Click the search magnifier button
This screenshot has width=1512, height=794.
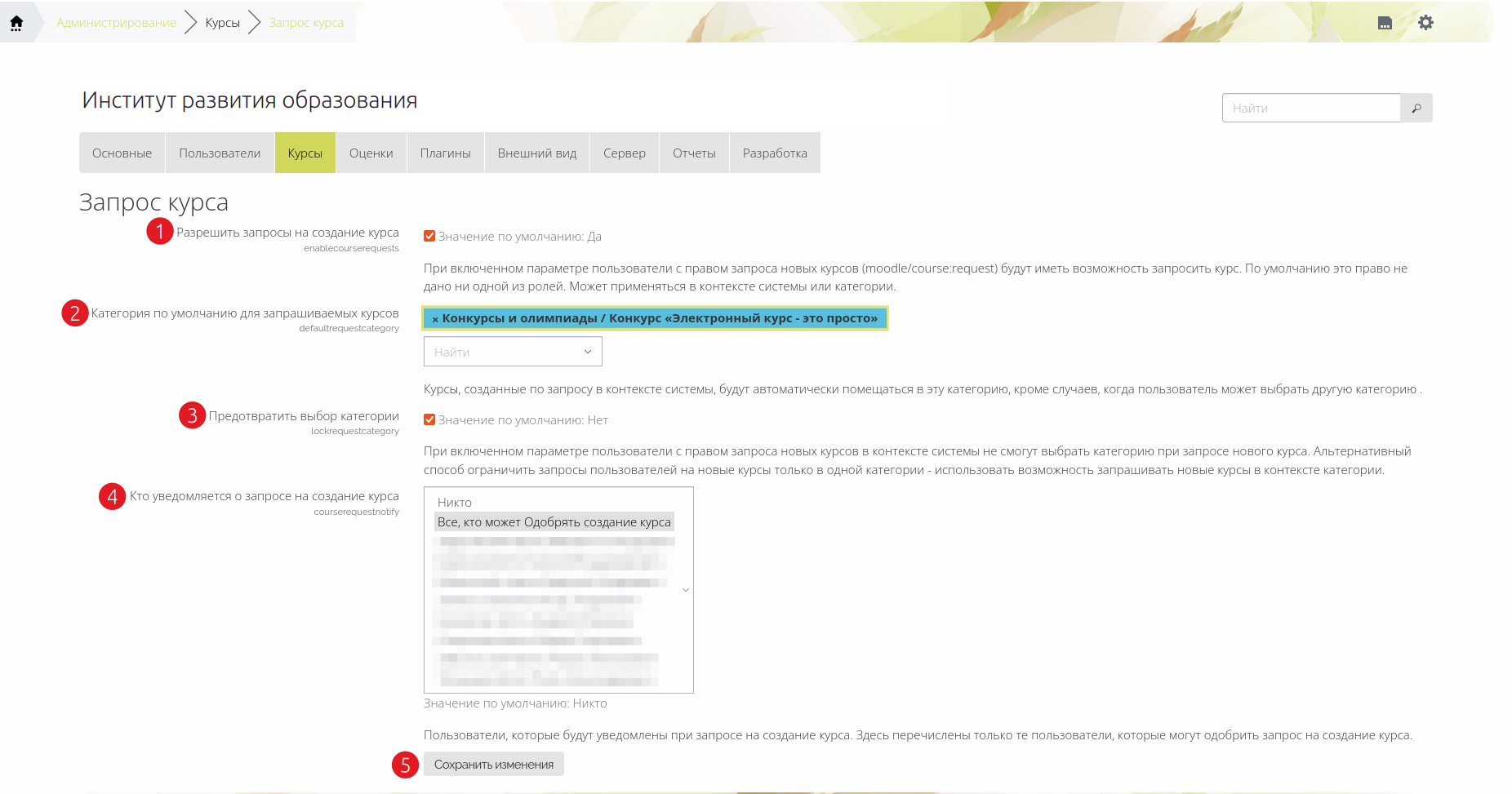[1416, 108]
